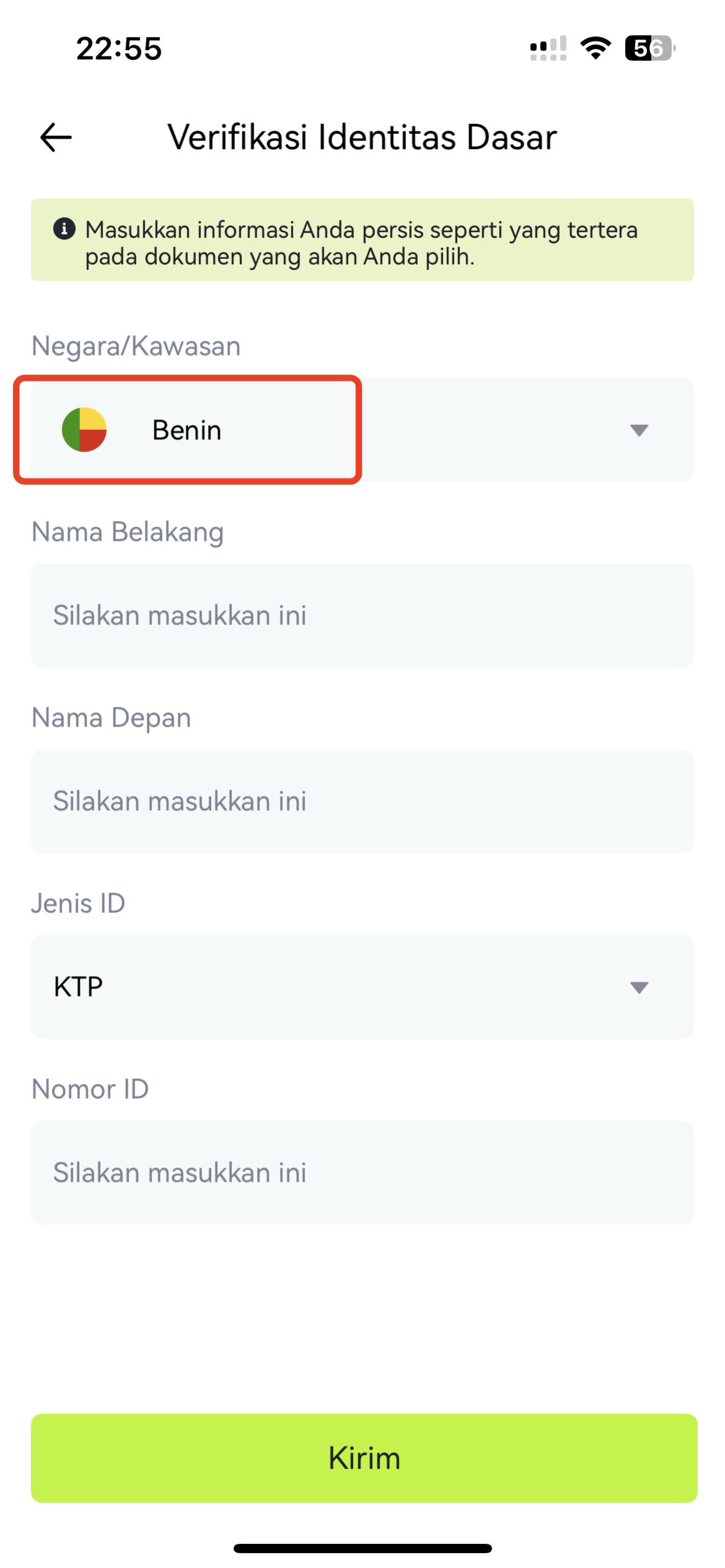The height and width of the screenshot is (1568, 725).
Task: Tap the cellular signal bars icon
Action: pyautogui.click(x=548, y=48)
